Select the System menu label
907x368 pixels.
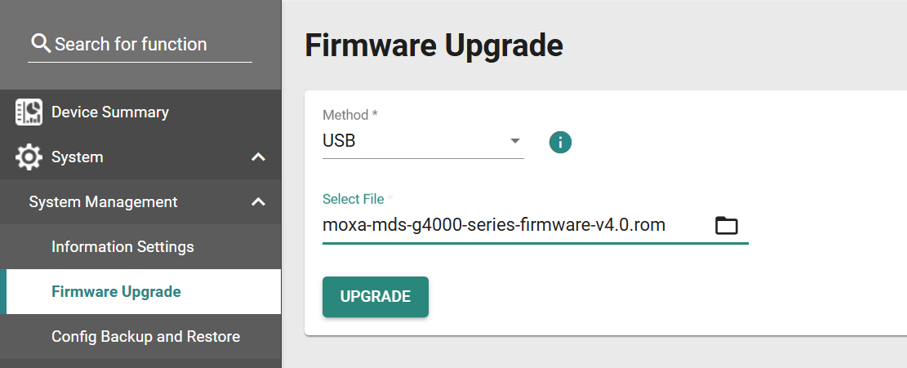[x=78, y=157]
